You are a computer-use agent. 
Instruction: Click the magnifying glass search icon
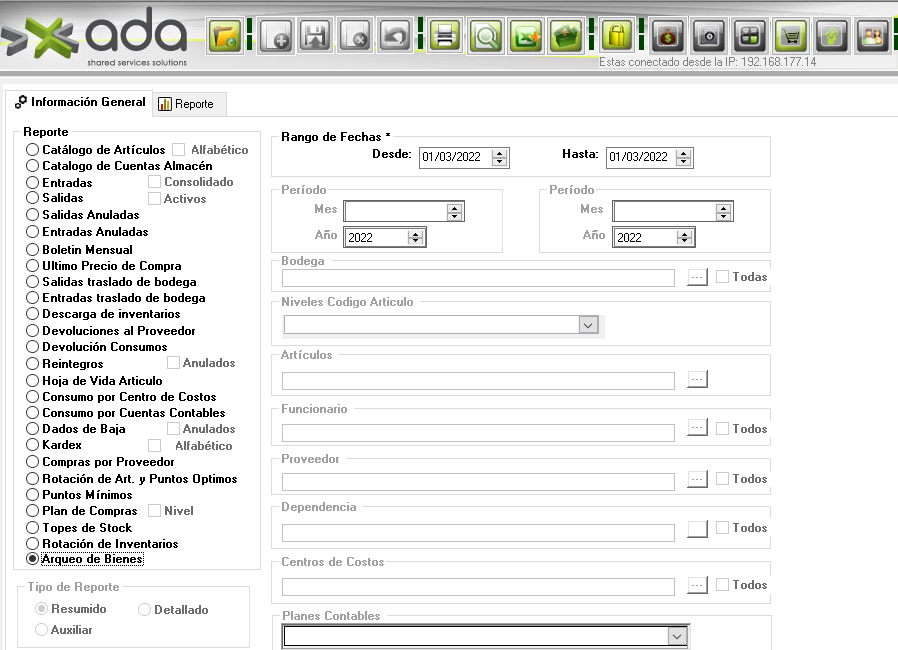click(x=486, y=37)
